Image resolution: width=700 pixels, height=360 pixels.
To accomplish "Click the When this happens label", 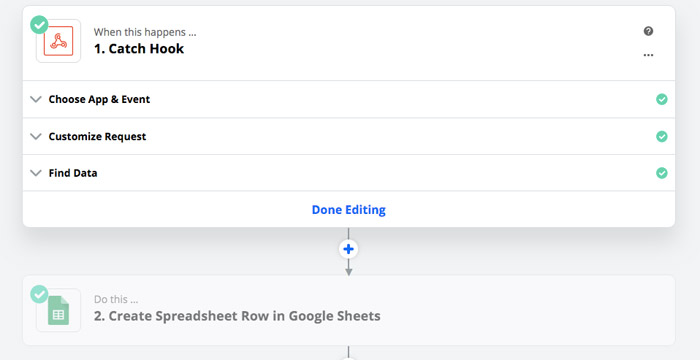I will click(145, 32).
